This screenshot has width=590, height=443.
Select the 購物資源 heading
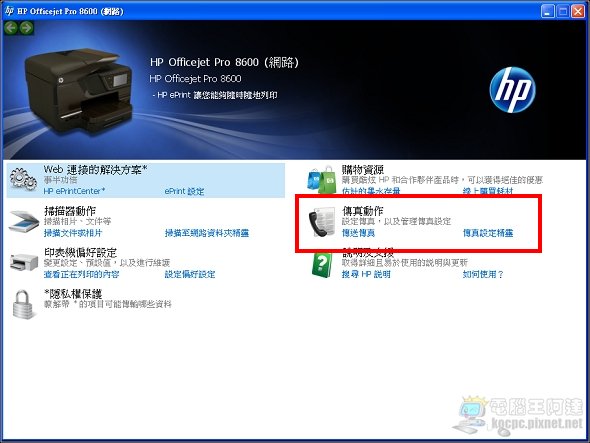click(363, 170)
